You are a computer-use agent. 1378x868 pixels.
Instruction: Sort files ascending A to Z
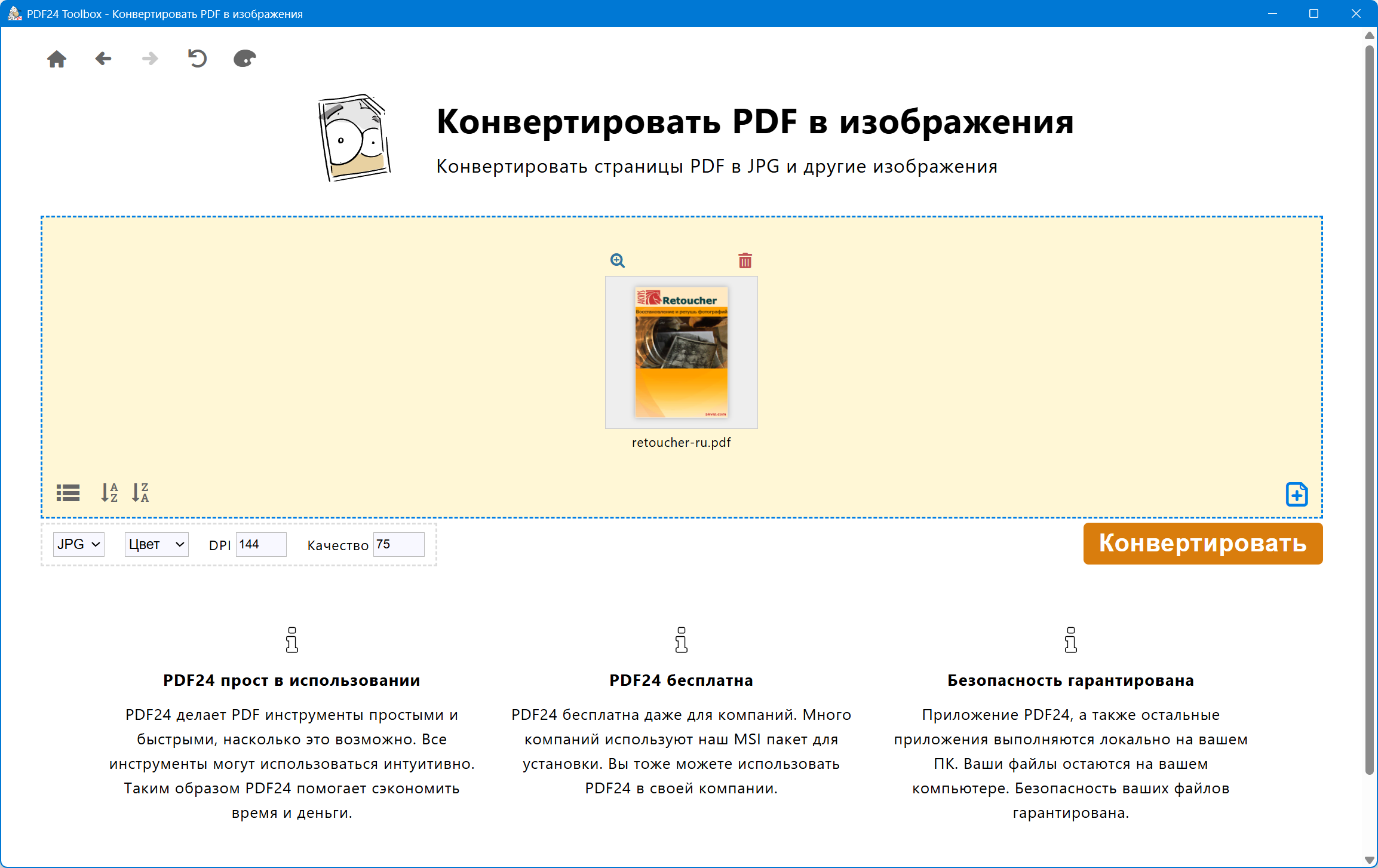click(x=109, y=493)
